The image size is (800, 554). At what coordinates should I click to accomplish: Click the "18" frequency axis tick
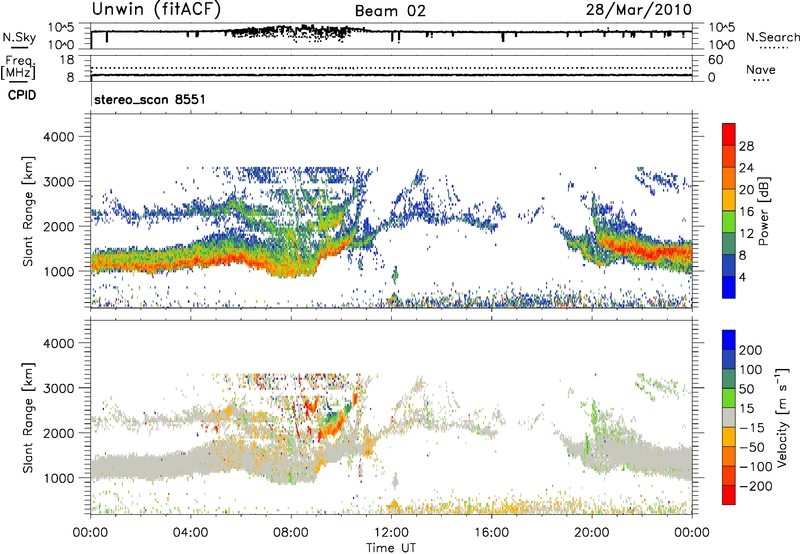point(67,60)
